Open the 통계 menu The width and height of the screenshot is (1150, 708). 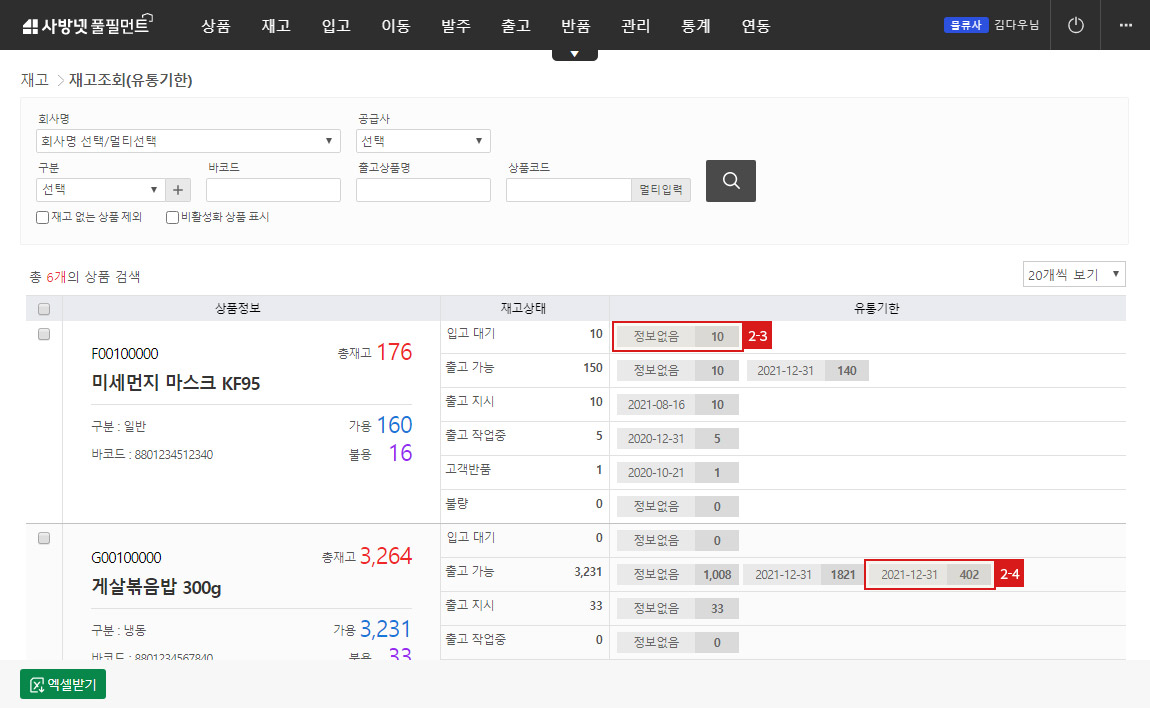[695, 26]
